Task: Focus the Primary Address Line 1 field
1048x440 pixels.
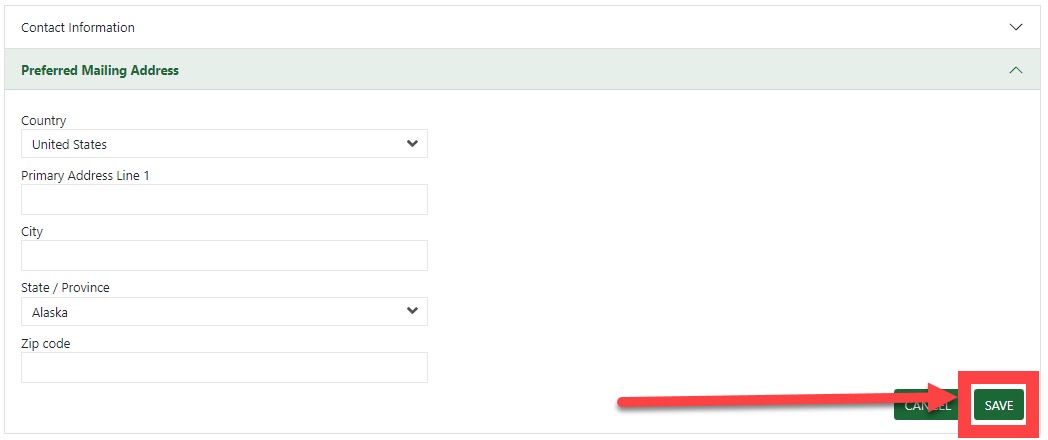Action: tap(224, 200)
